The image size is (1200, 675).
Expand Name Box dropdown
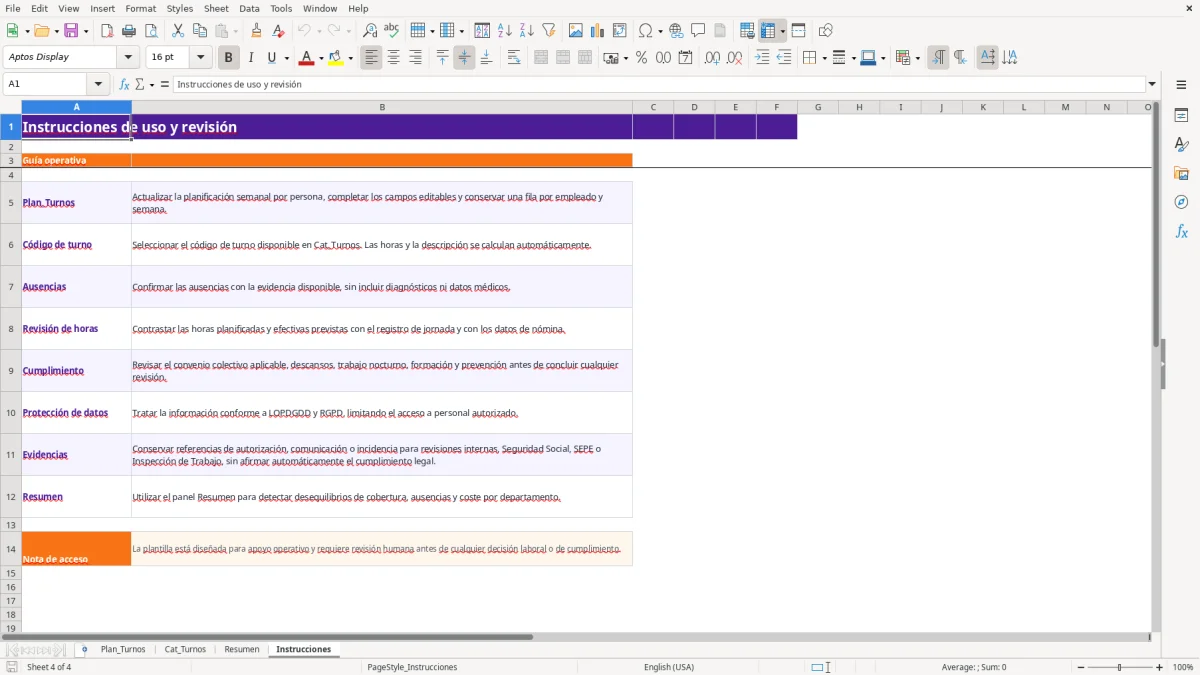98,85
